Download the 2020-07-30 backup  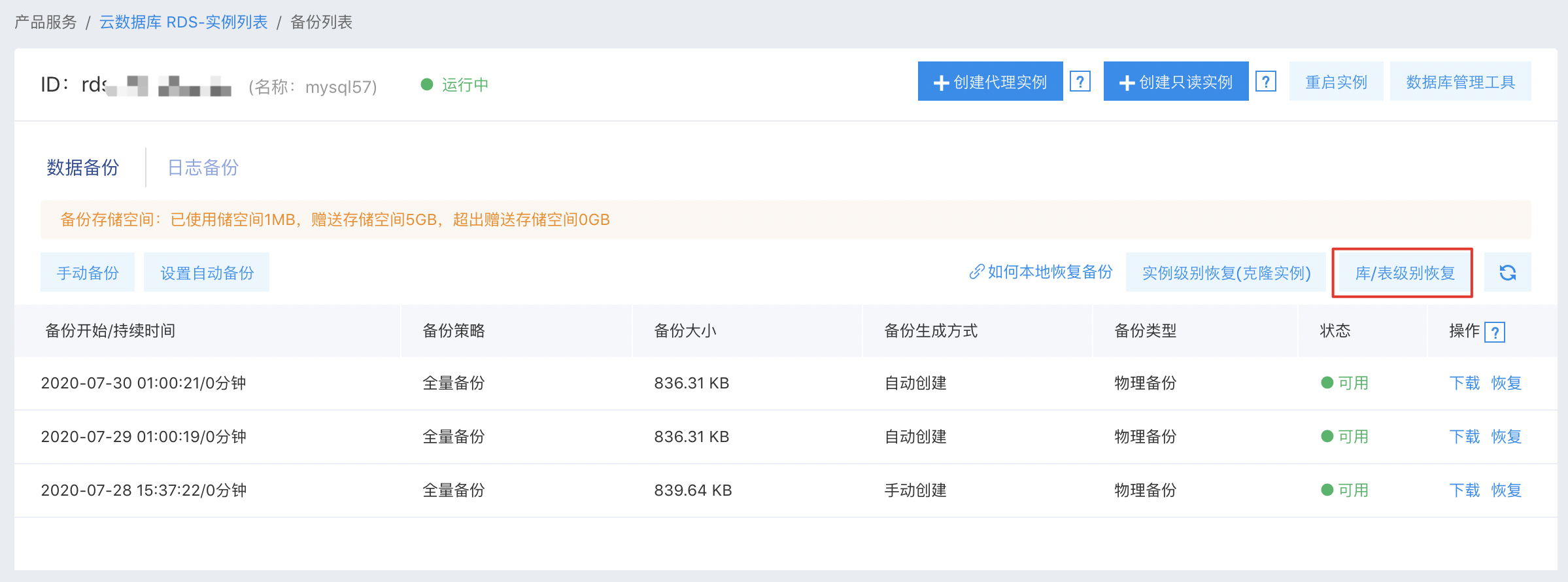point(1464,383)
